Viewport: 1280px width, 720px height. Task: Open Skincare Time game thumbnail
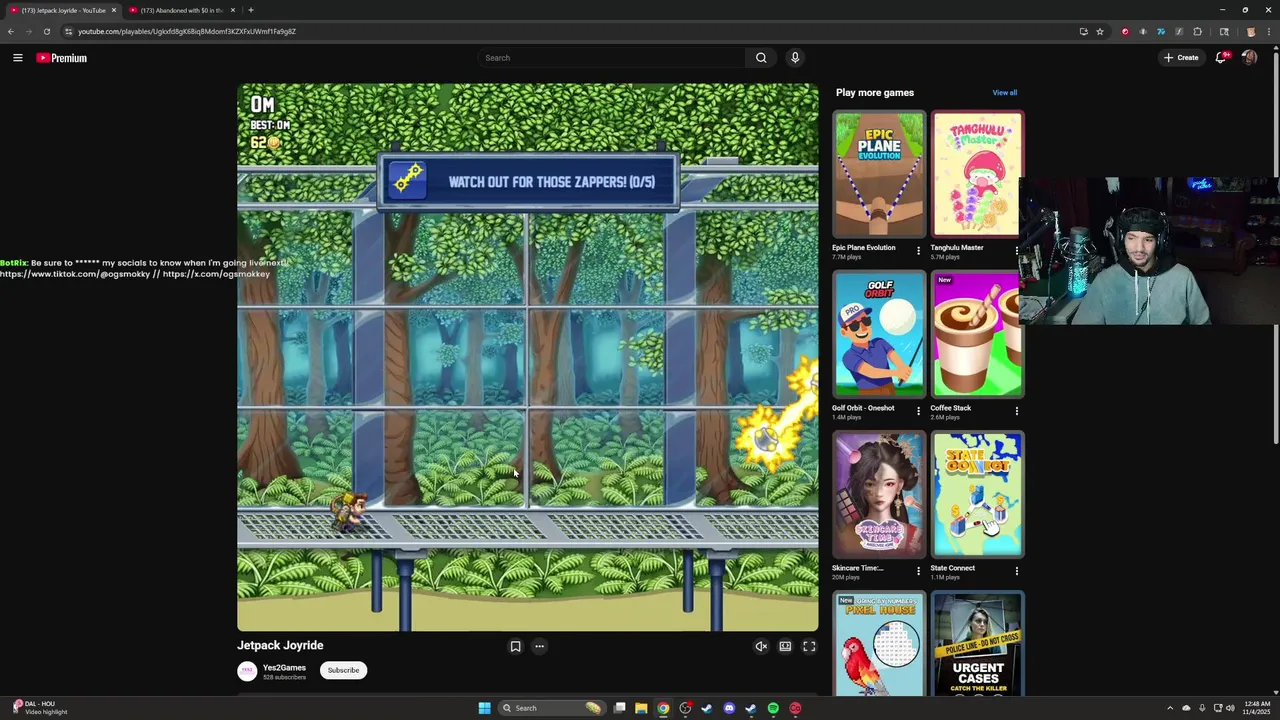[x=879, y=494]
